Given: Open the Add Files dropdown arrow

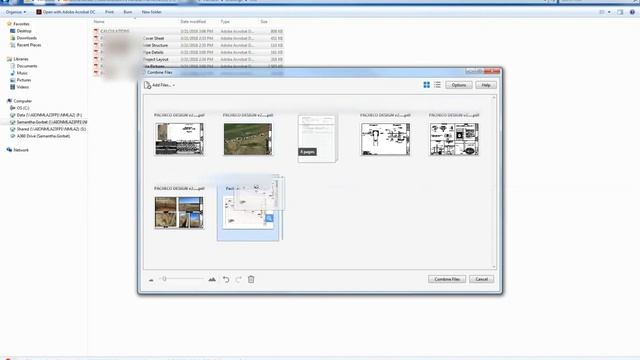Looking at the screenshot, I should click(174, 85).
